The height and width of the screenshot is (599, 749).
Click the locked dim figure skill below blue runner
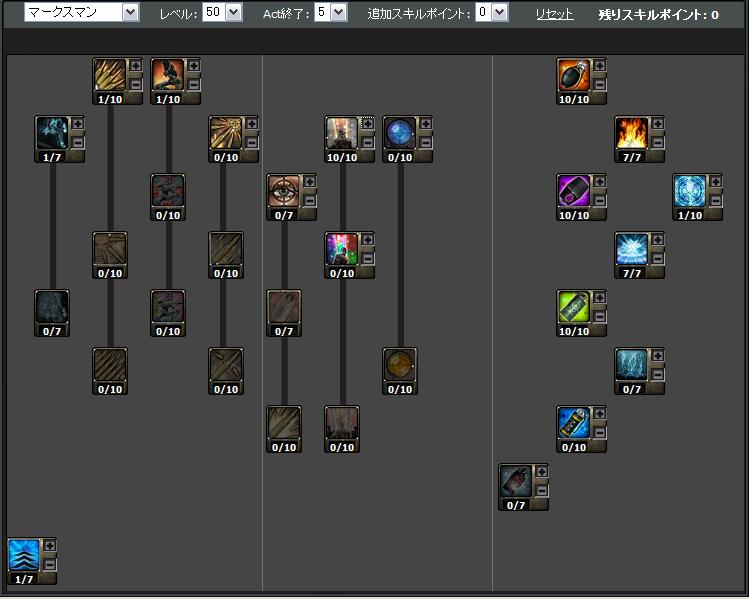pyautogui.click(x=52, y=307)
